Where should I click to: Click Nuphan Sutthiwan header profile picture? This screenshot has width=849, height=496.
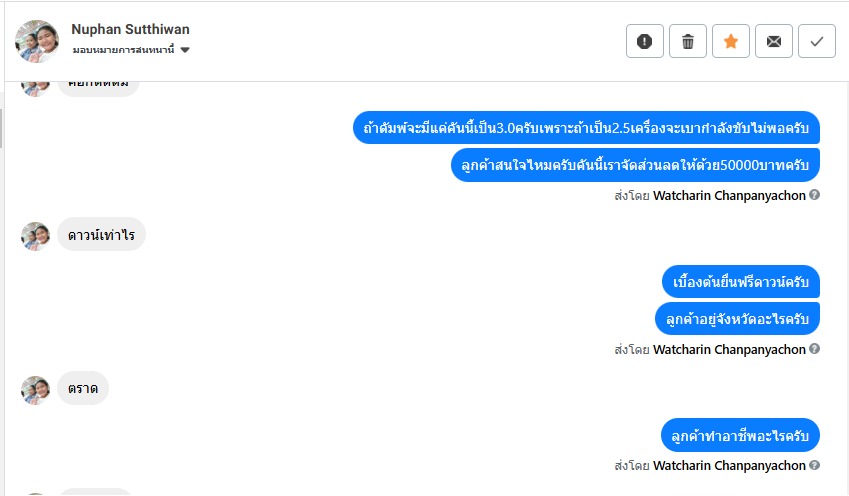[37, 41]
